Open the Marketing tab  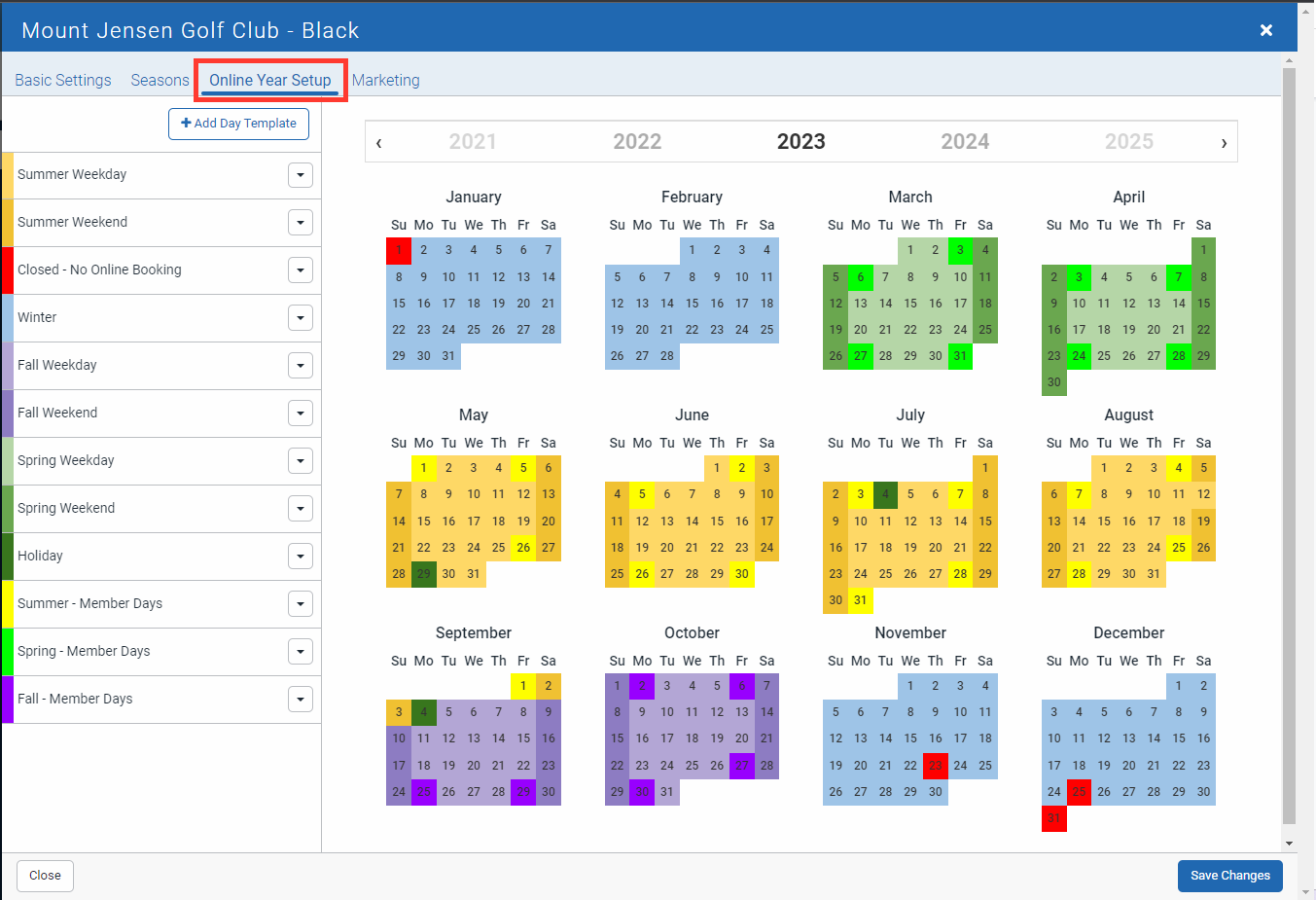tap(385, 80)
